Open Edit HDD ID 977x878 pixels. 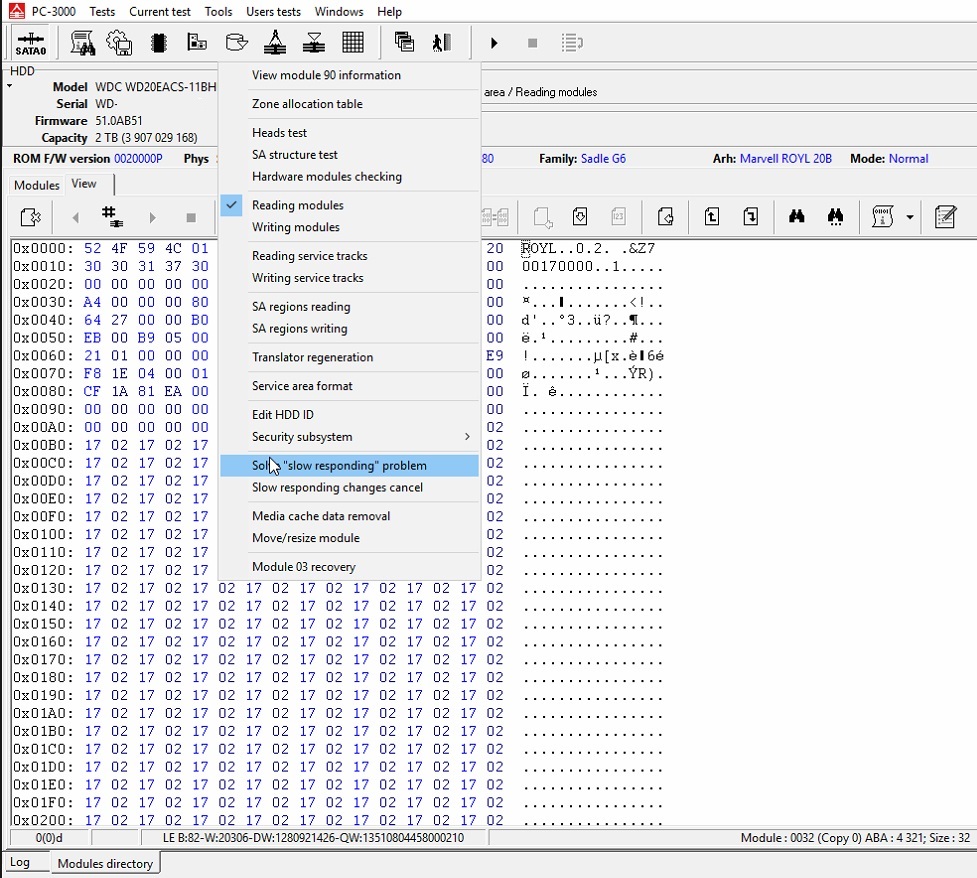349,414
